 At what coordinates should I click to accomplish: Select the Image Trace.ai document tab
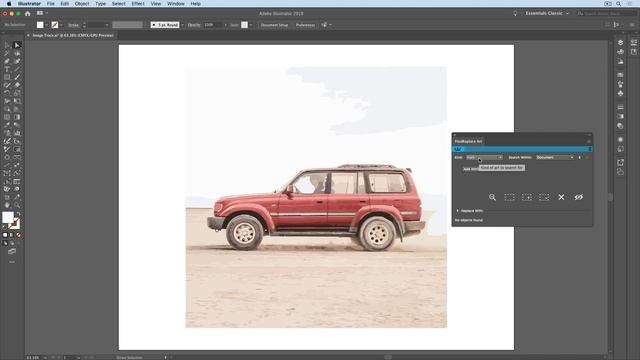73,36
